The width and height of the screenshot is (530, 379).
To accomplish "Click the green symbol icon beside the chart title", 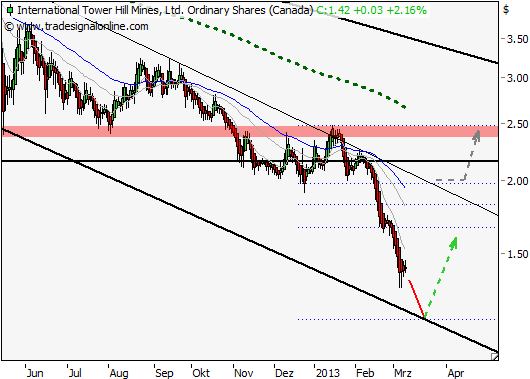I will click(10, 10).
